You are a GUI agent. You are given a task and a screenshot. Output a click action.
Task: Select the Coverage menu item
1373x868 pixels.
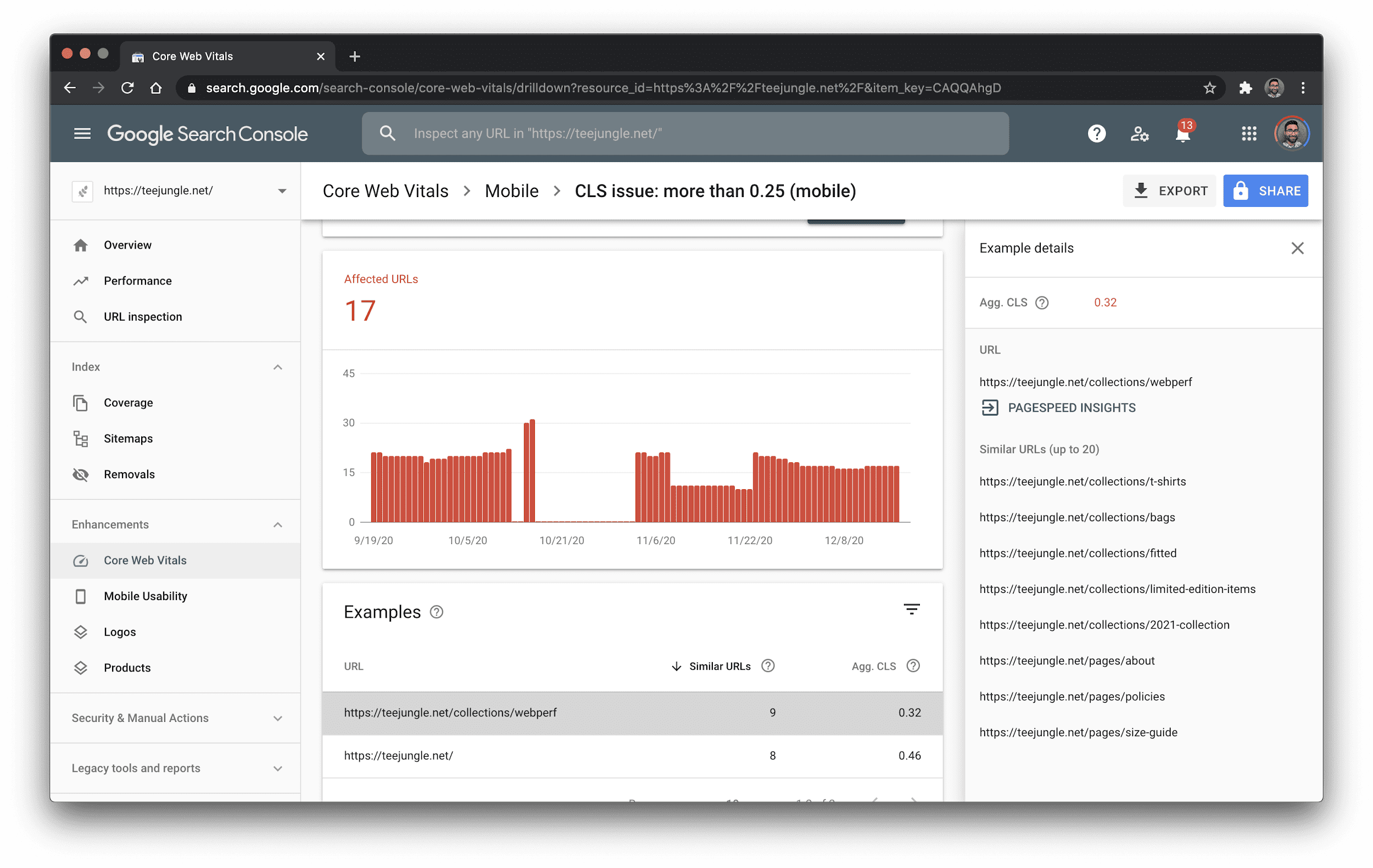click(128, 402)
